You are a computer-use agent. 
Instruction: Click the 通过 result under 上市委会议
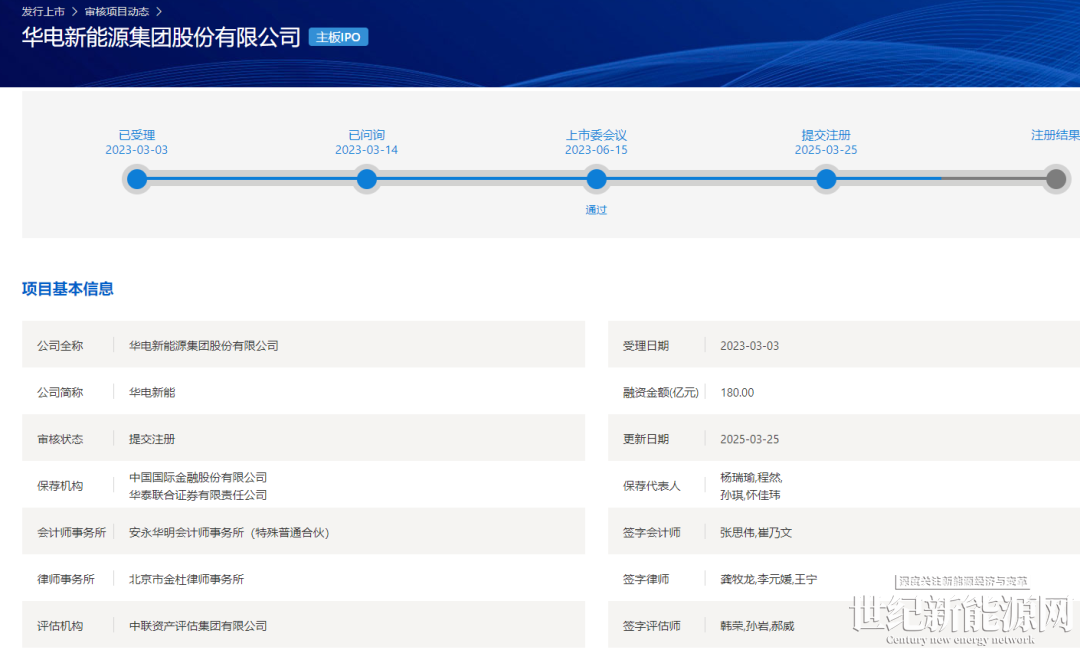point(596,210)
